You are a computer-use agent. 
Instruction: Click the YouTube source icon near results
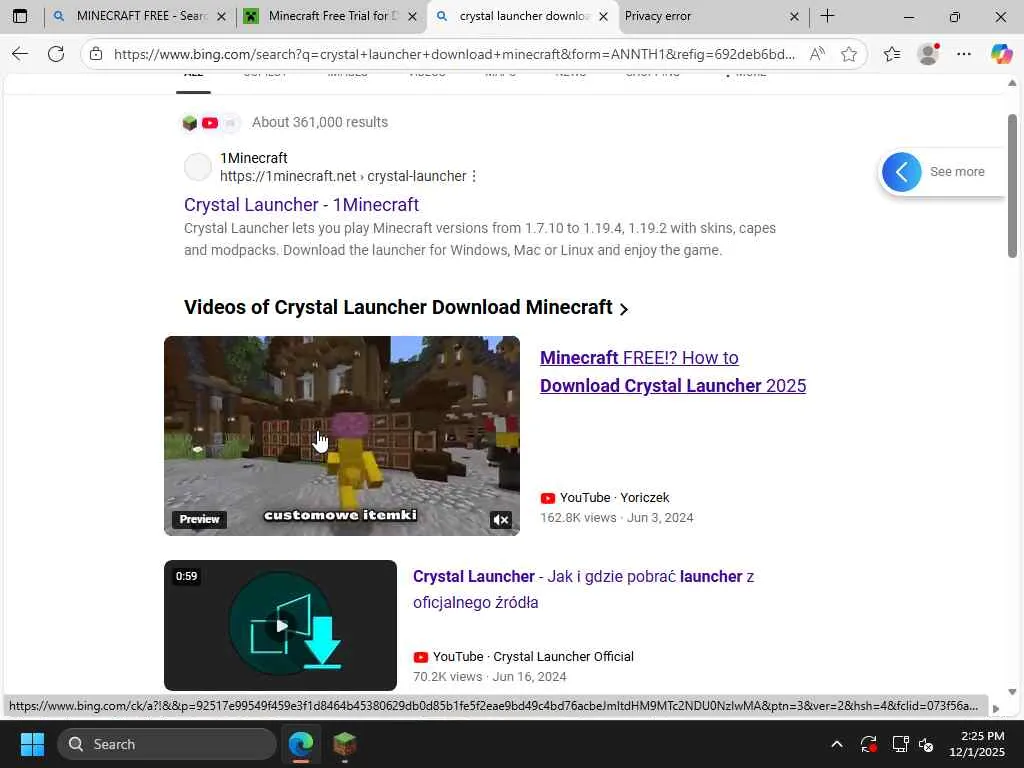(x=210, y=123)
